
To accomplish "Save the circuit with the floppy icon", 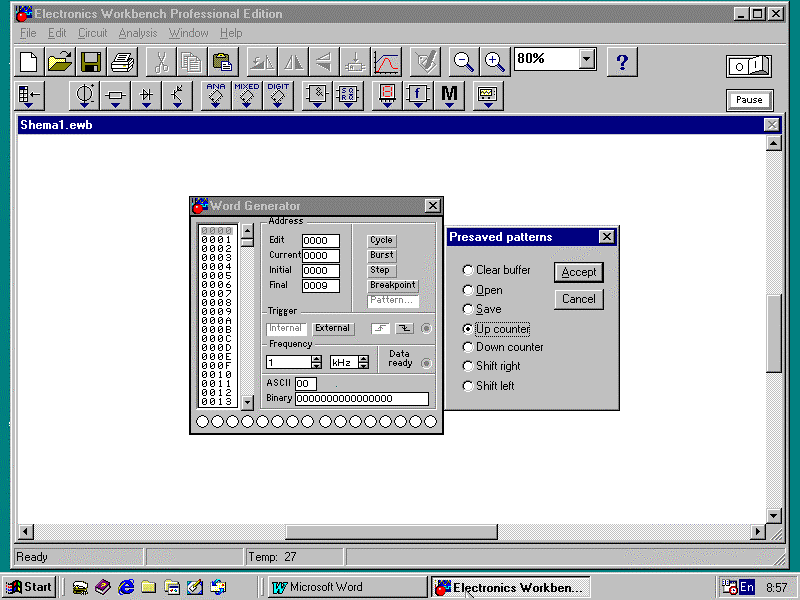I will pyautogui.click(x=91, y=62).
